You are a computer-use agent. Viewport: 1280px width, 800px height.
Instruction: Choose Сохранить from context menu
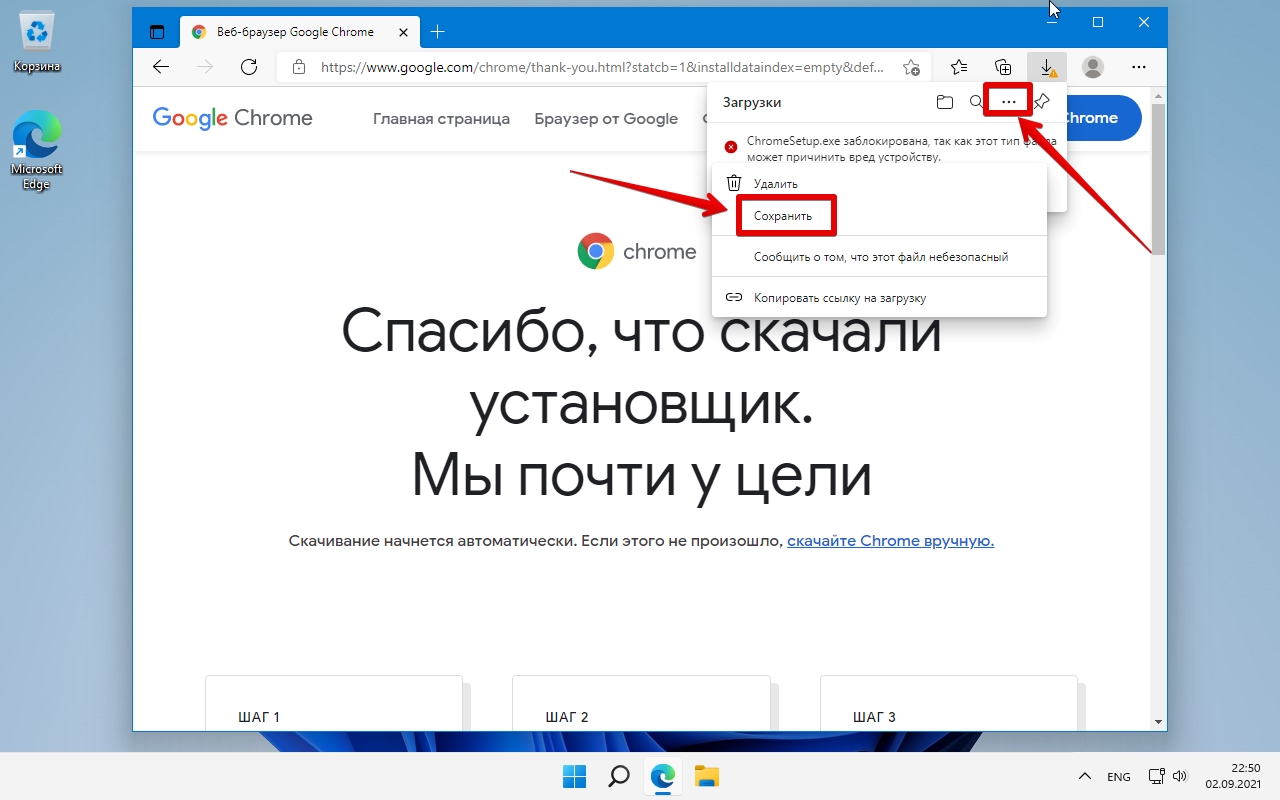(879, 216)
